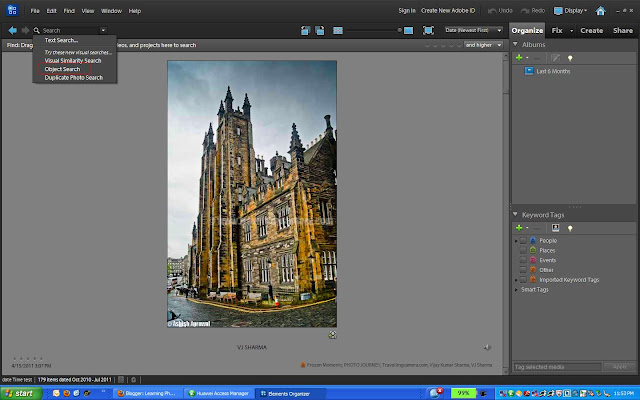Toggle the Places keyword tag checkbox
Viewport: 640px width, 400px height.
pyautogui.click(x=523, y=251)
